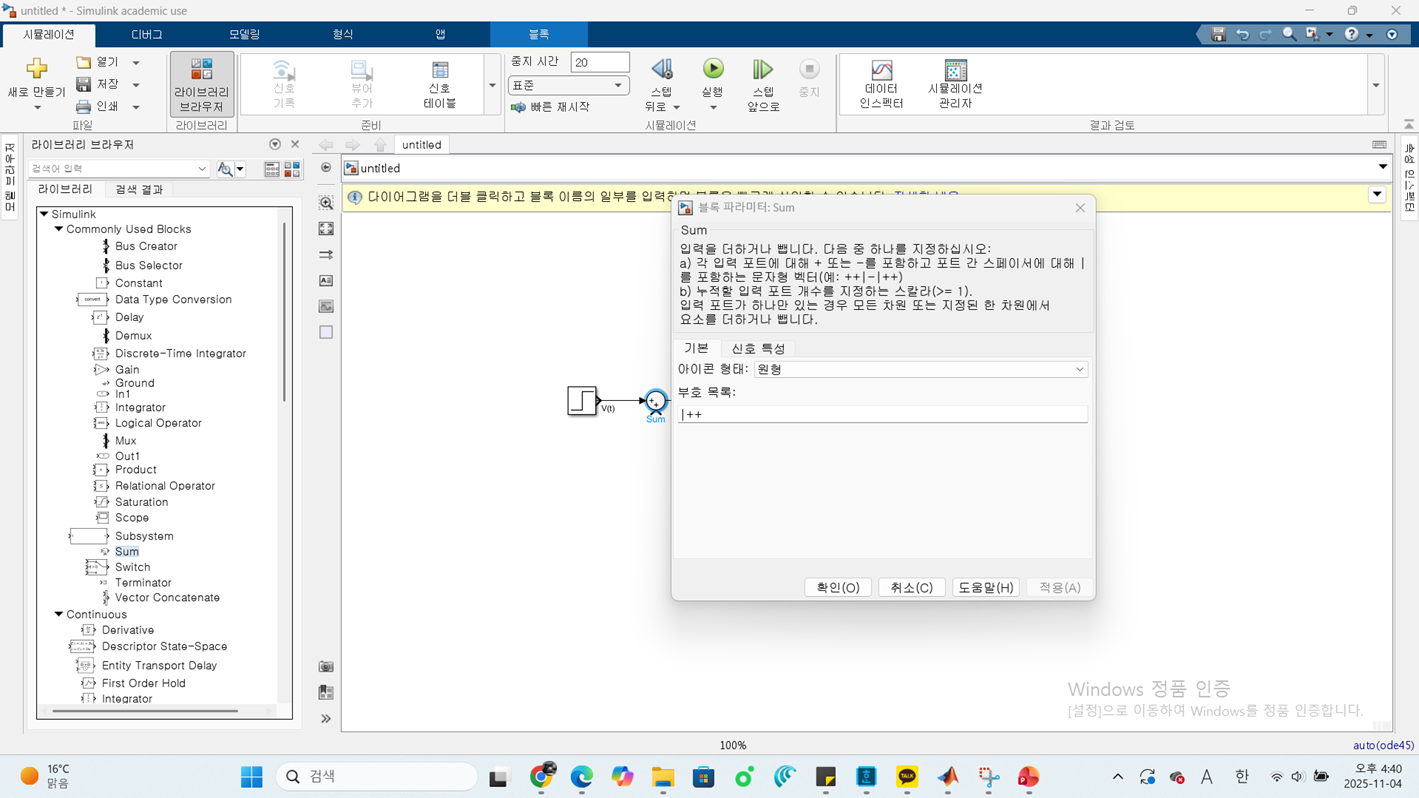
Task: Click the 부호 목록 input field
Action: coord(882,414)
